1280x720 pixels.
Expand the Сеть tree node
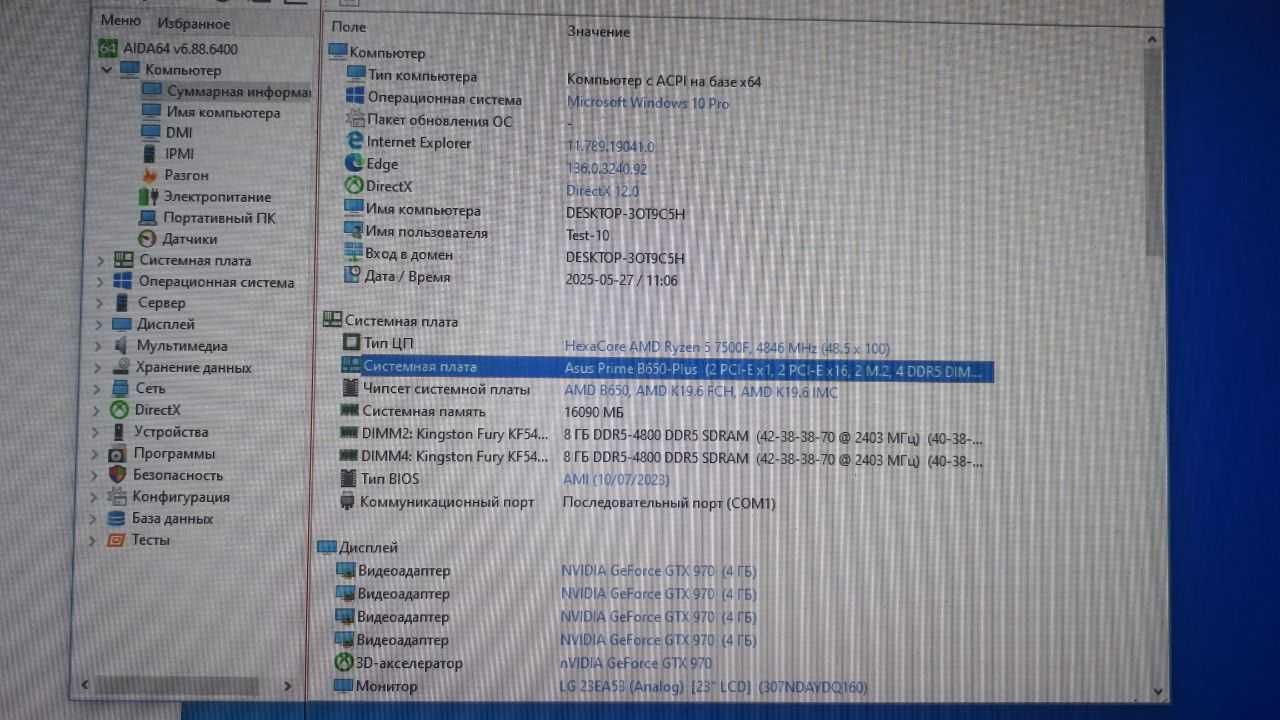pyautogui.click(x=97, y=389)
